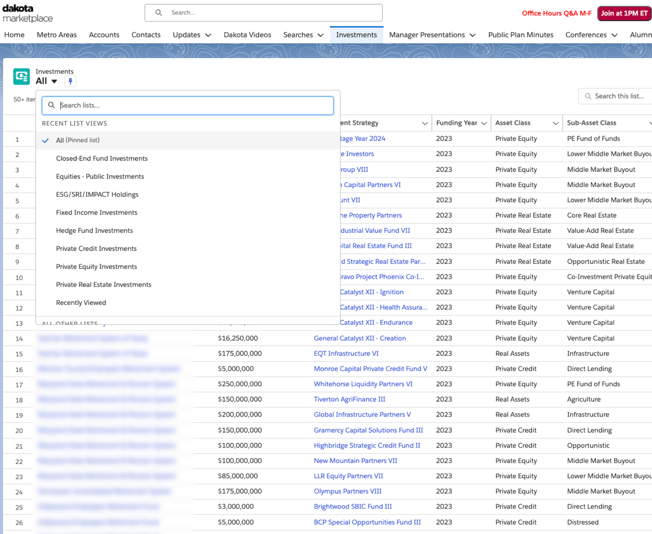Expand the Conferences menu chevron

click(x=614, y=35)
